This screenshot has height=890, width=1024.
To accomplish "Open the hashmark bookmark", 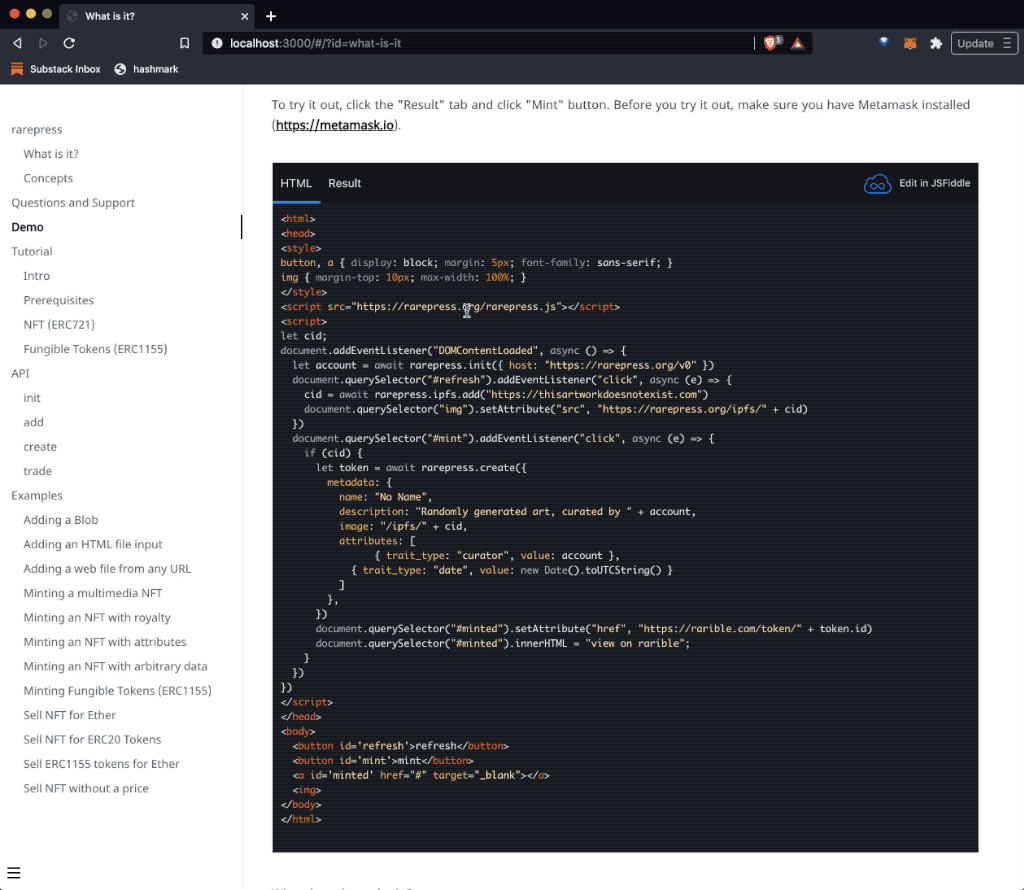I will (x=146, y=69).
